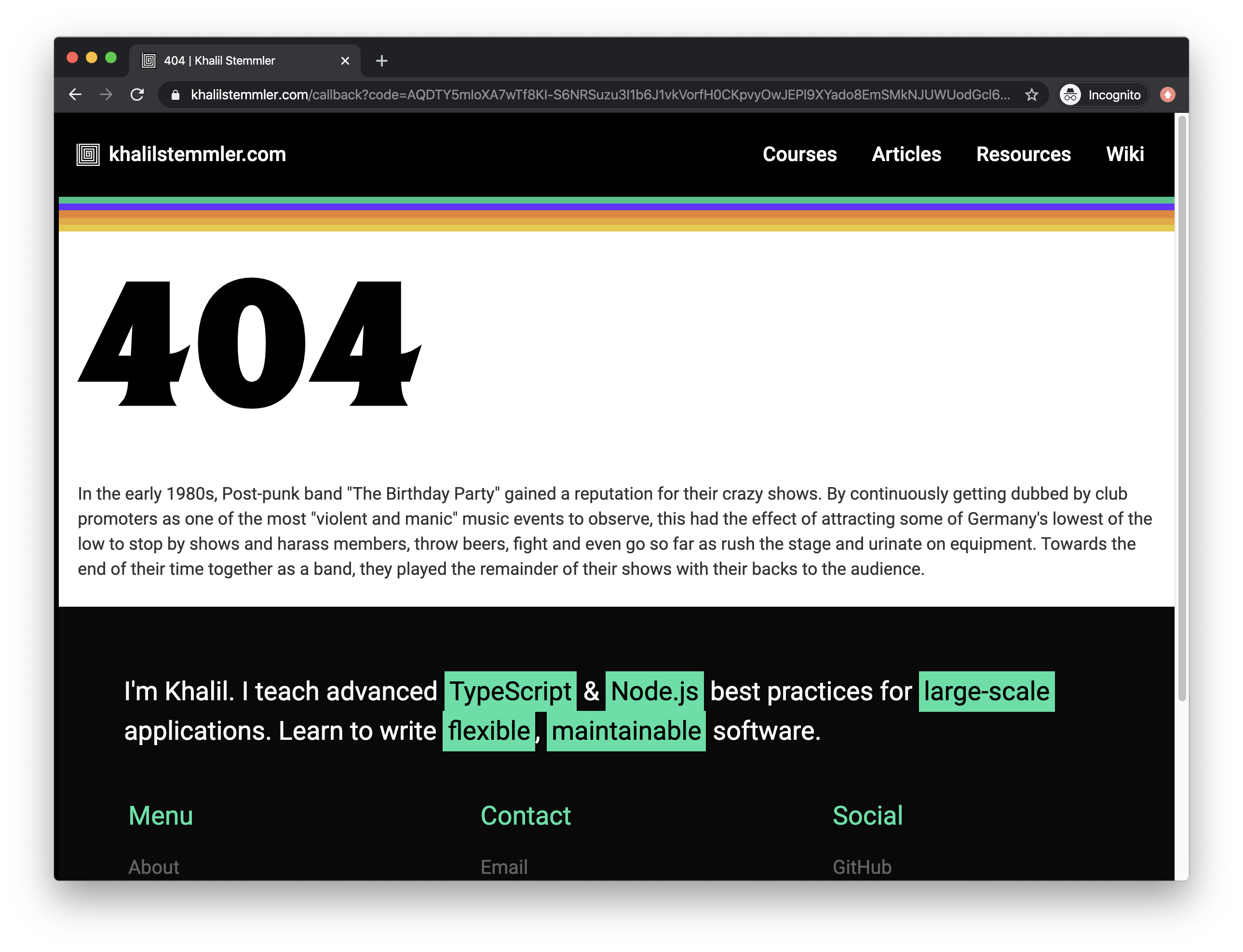This screenshot has height=952, width=1243.
Task: Click the URL address bar
Action: 601,95
